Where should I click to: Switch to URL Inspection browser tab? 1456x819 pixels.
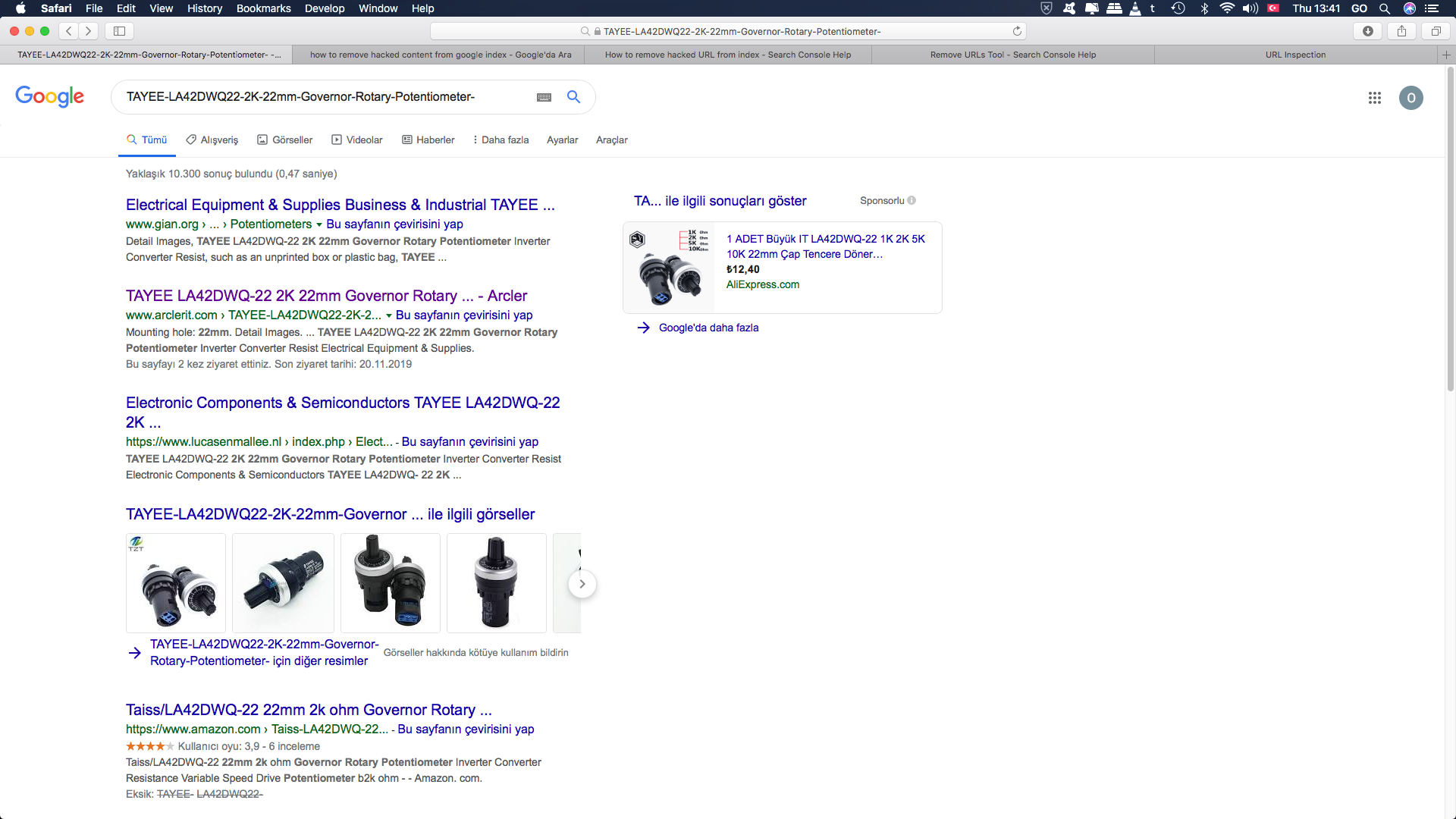coord(1295,55)
